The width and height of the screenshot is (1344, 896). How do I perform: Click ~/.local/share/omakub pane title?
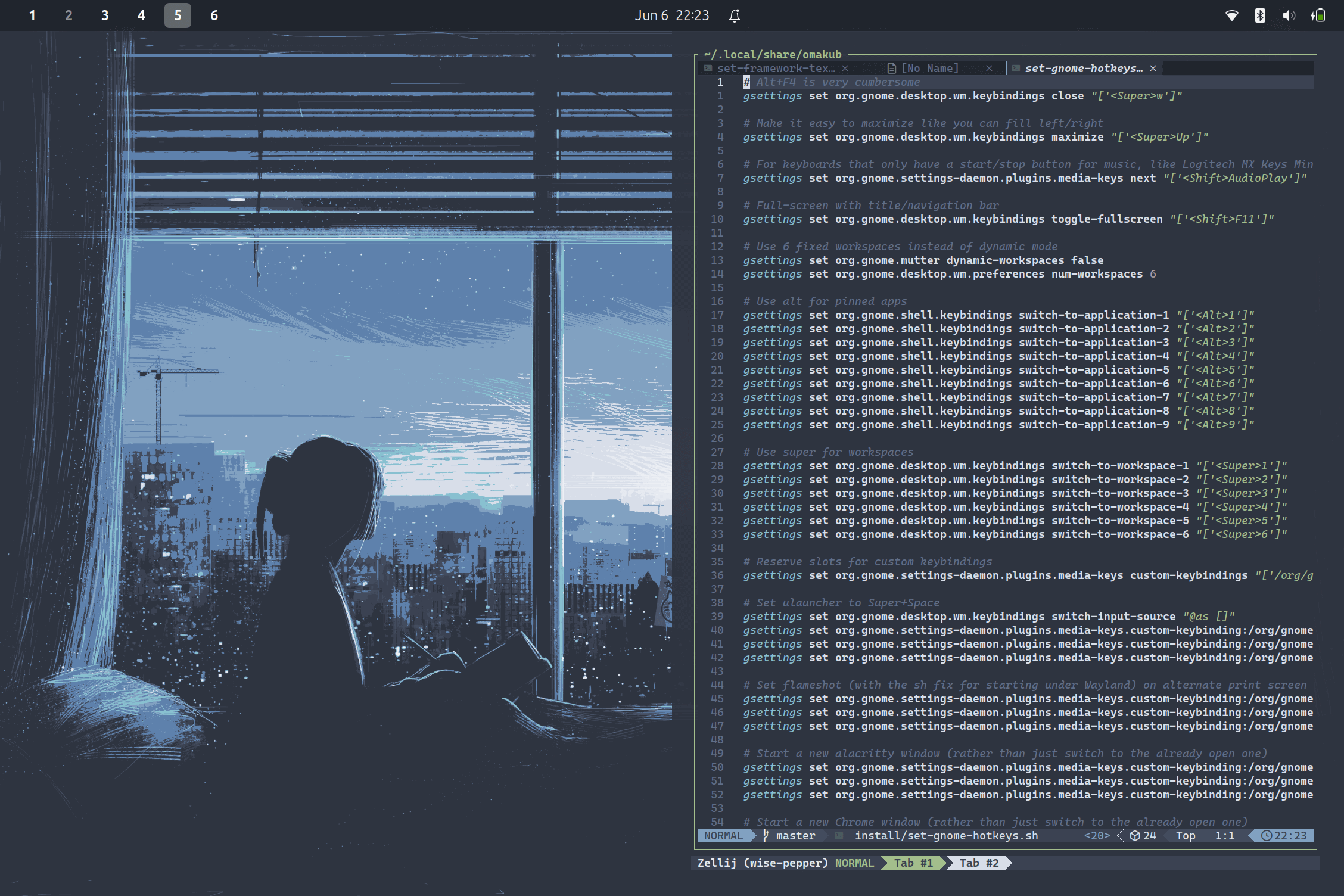(x=773, y=54)
